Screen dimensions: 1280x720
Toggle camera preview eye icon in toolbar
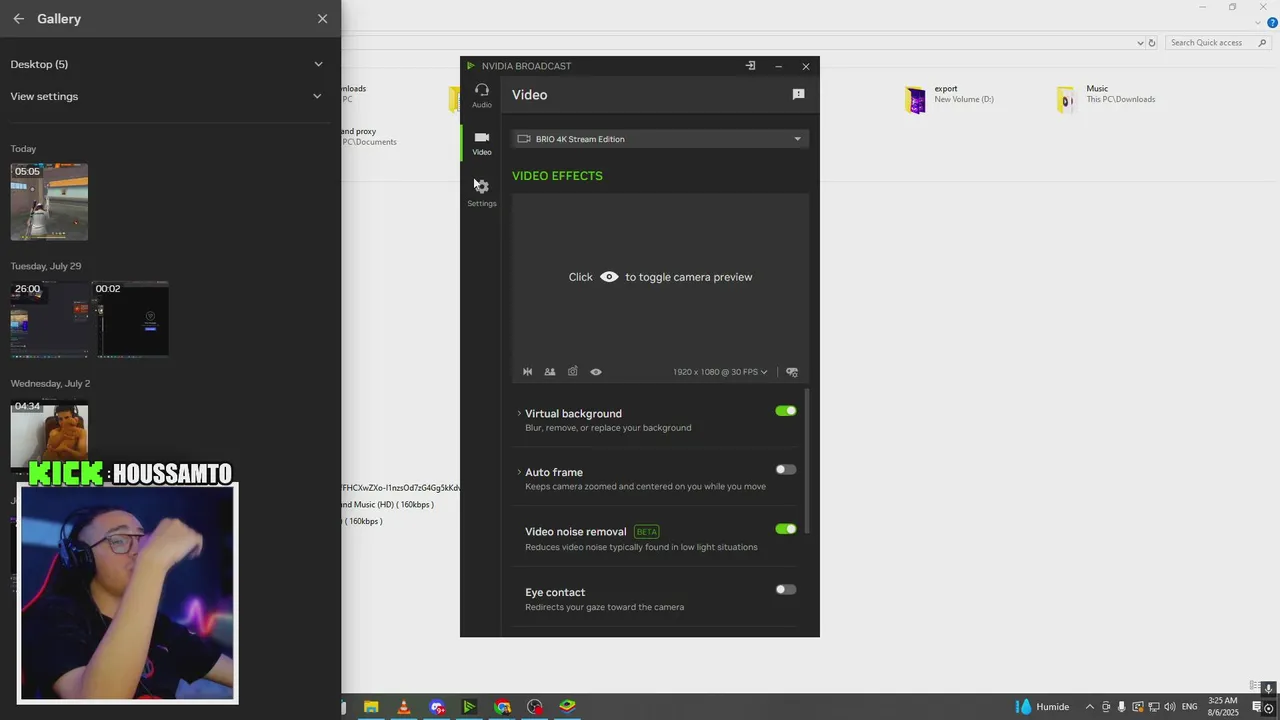pos(596,372)
